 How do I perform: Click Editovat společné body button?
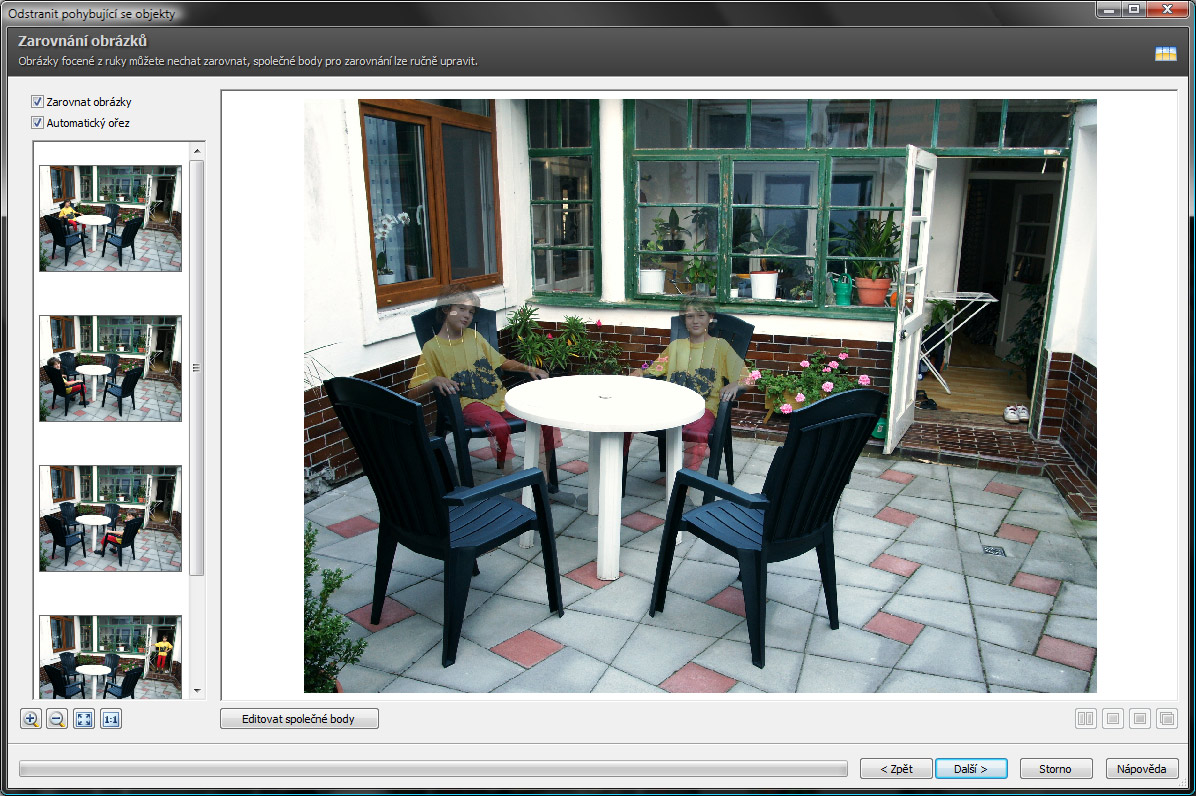pyautogui.click(x=299, y=718)
